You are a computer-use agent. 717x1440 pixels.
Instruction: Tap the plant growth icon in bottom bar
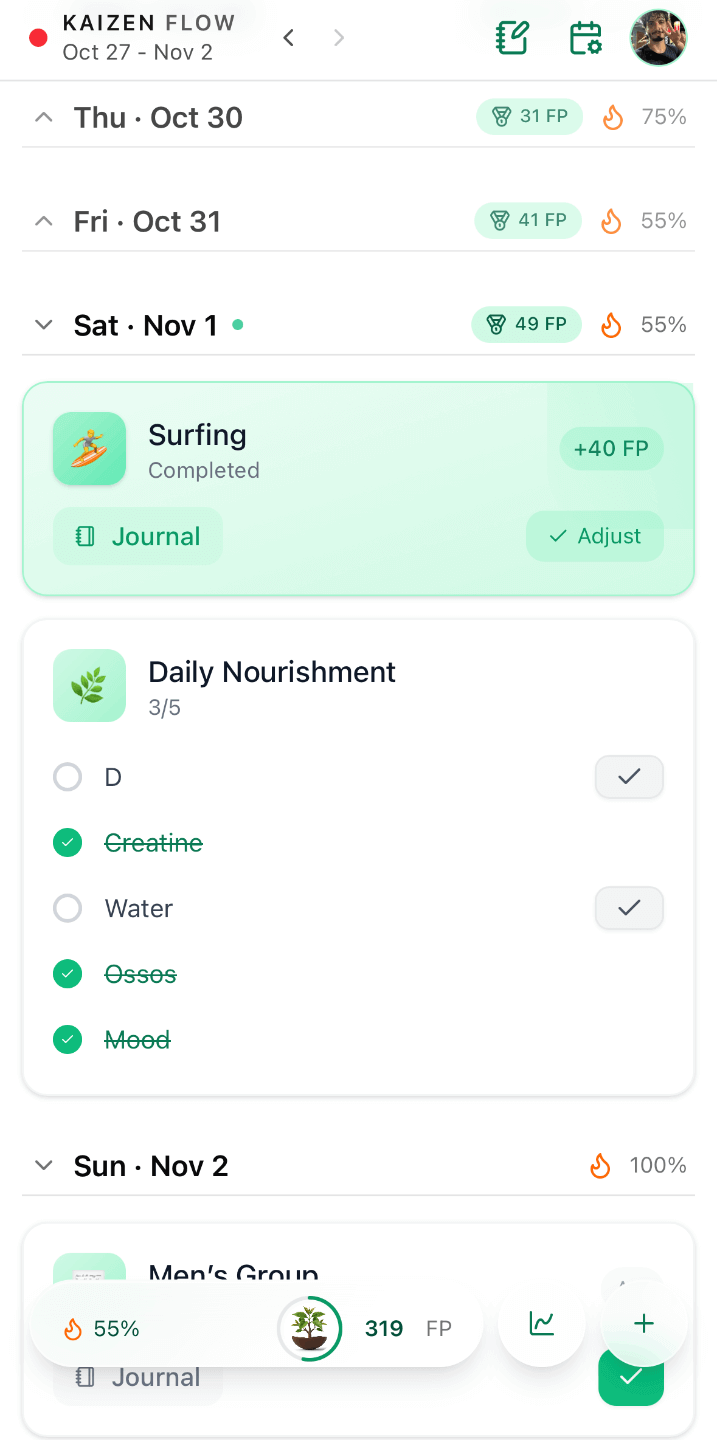310,1328
